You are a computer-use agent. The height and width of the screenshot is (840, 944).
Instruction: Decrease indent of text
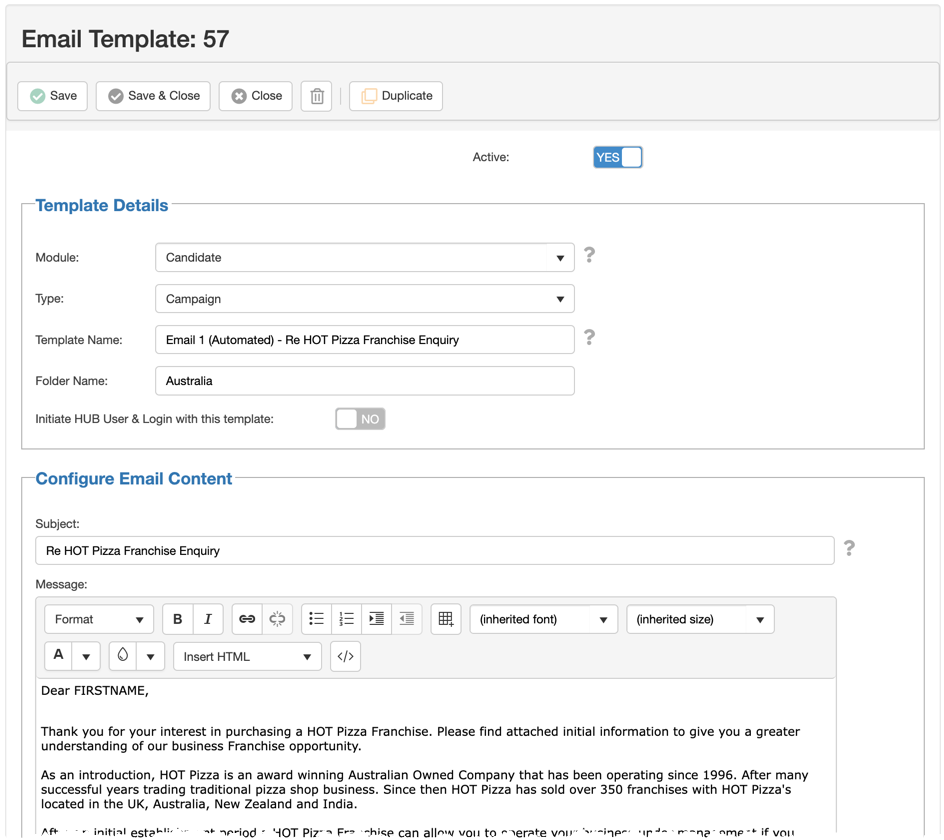pyautogui.click(x=406, y=619)
